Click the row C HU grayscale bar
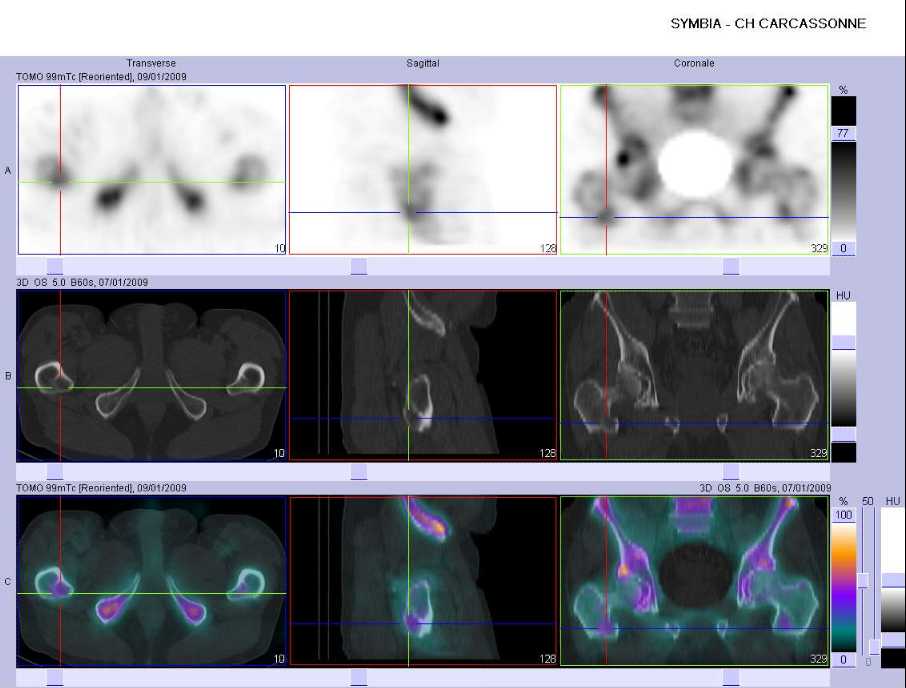The width and height of the screenshot is (906, 688). pos(893,587)
